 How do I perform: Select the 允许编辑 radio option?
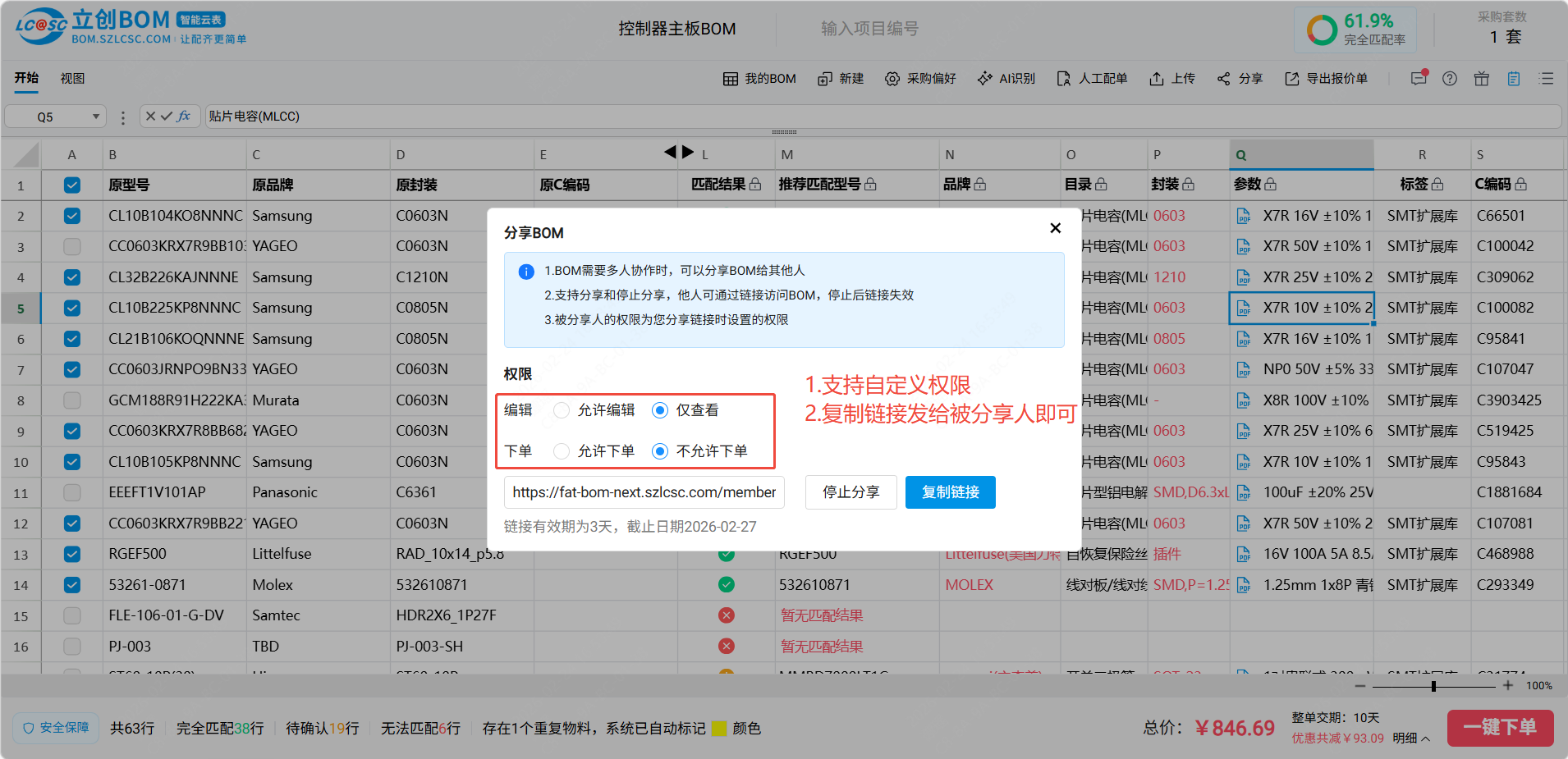click(562, 410)
